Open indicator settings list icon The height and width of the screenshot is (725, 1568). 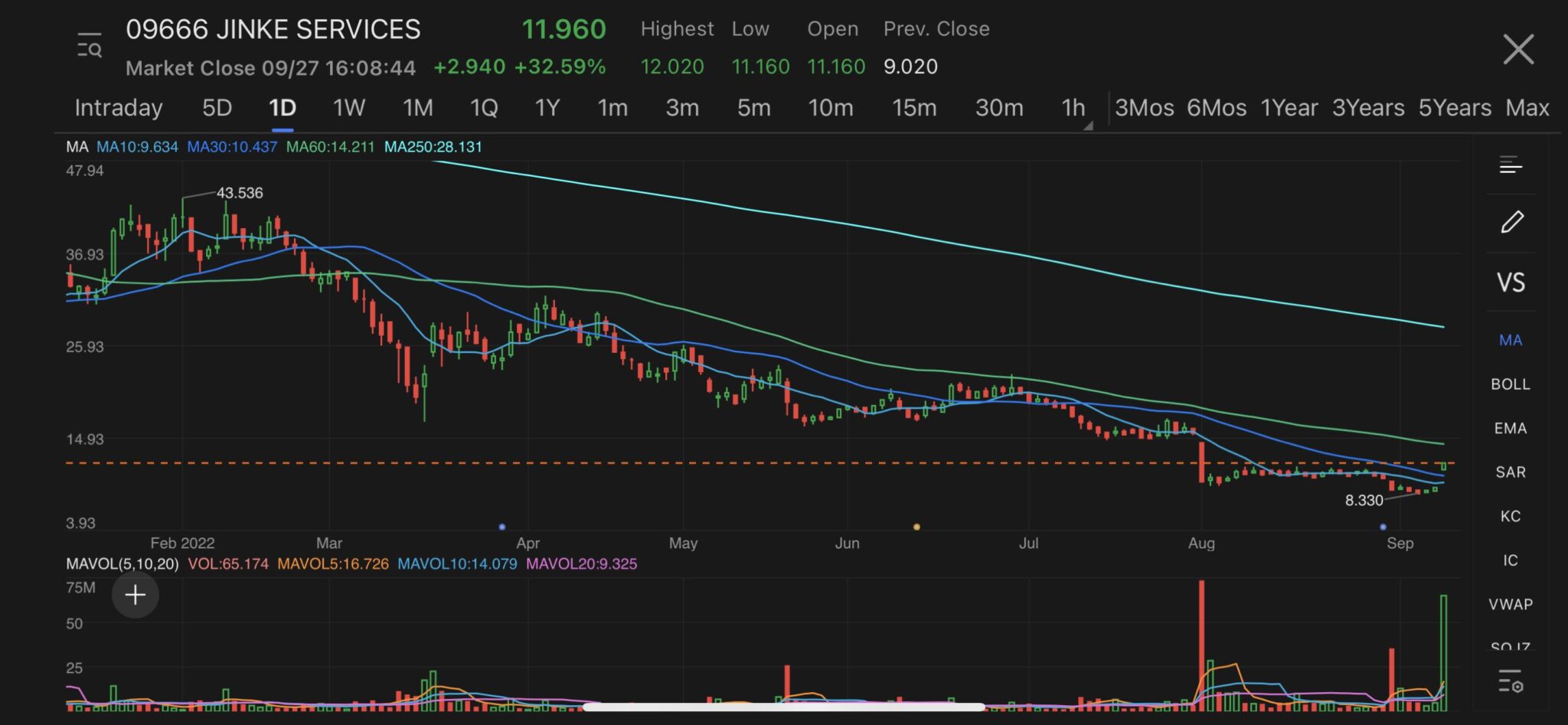[x=1510, y=680]
